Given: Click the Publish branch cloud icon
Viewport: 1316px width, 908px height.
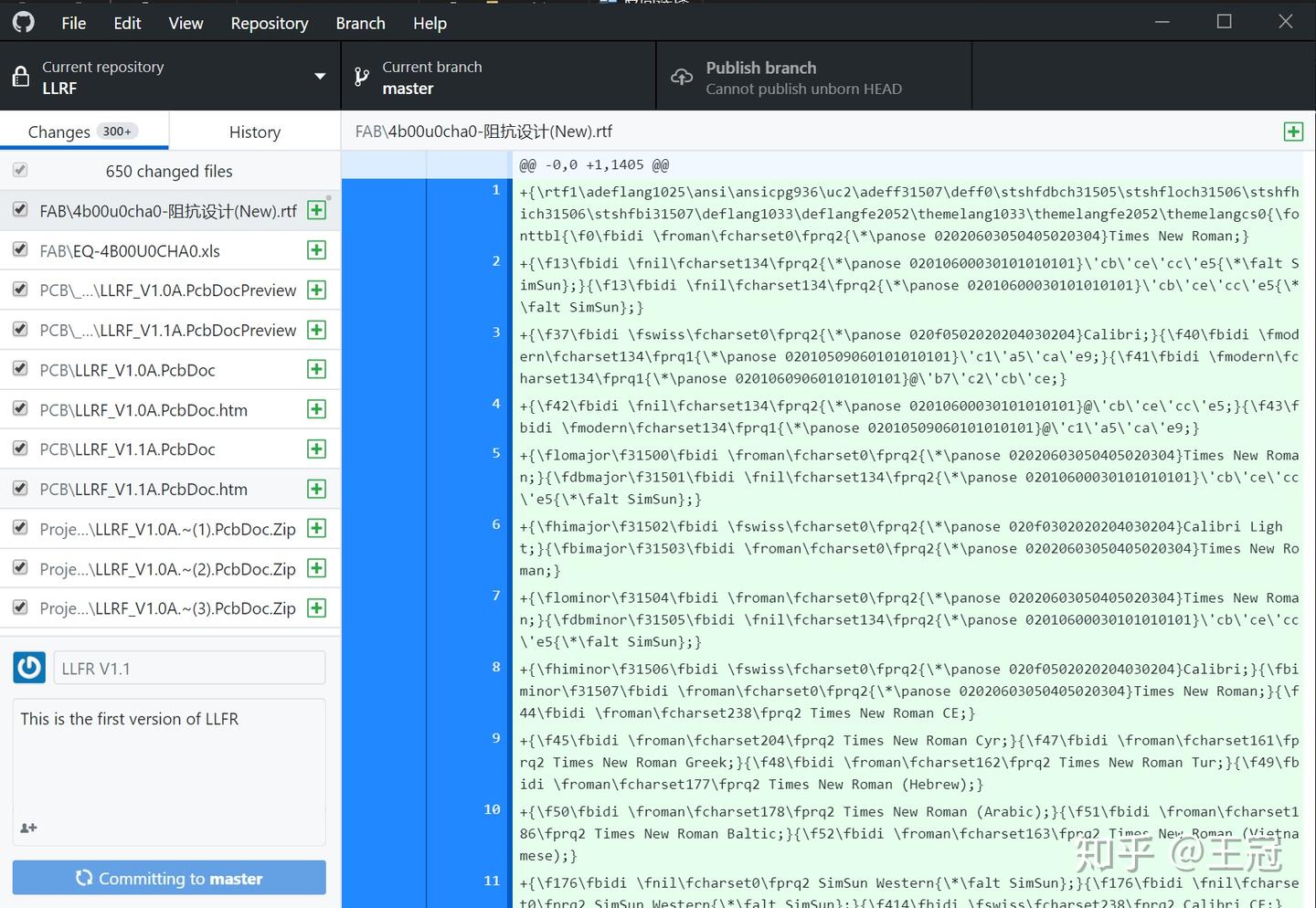Looking at the screenshot, I should tap(681, 77).
